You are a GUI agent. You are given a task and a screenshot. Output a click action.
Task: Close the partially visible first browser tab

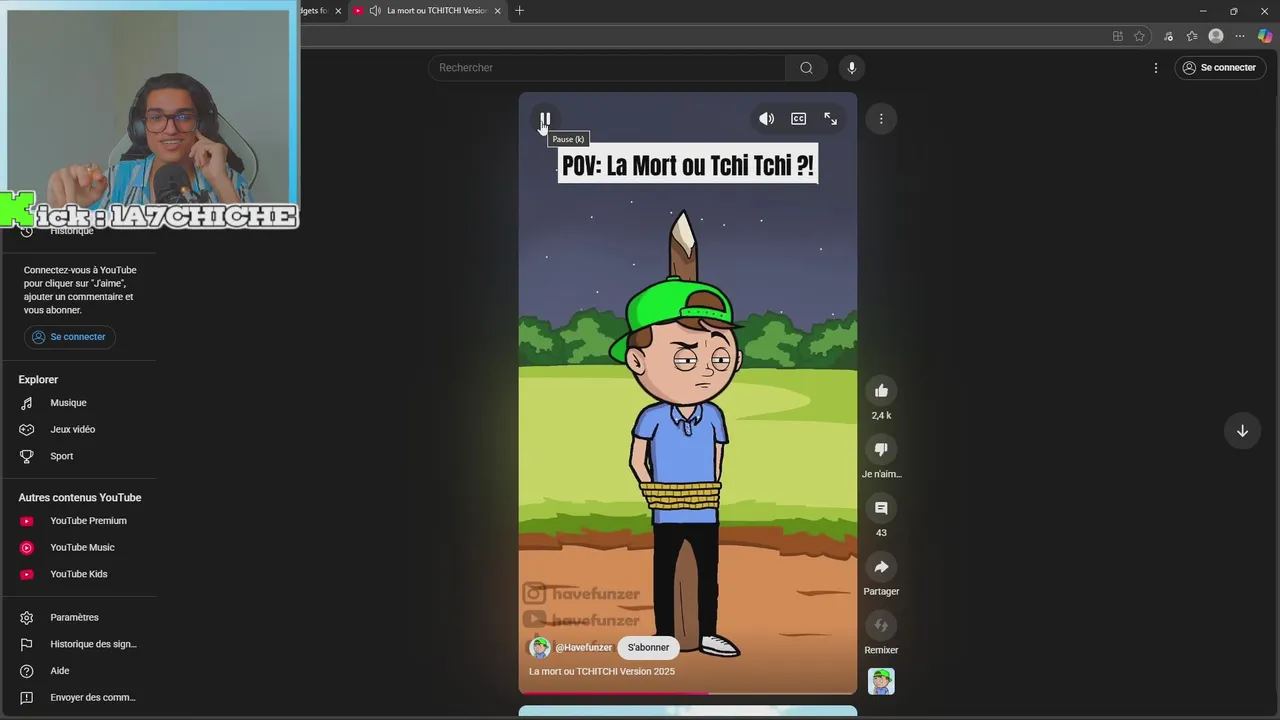(x=338, y=11)
